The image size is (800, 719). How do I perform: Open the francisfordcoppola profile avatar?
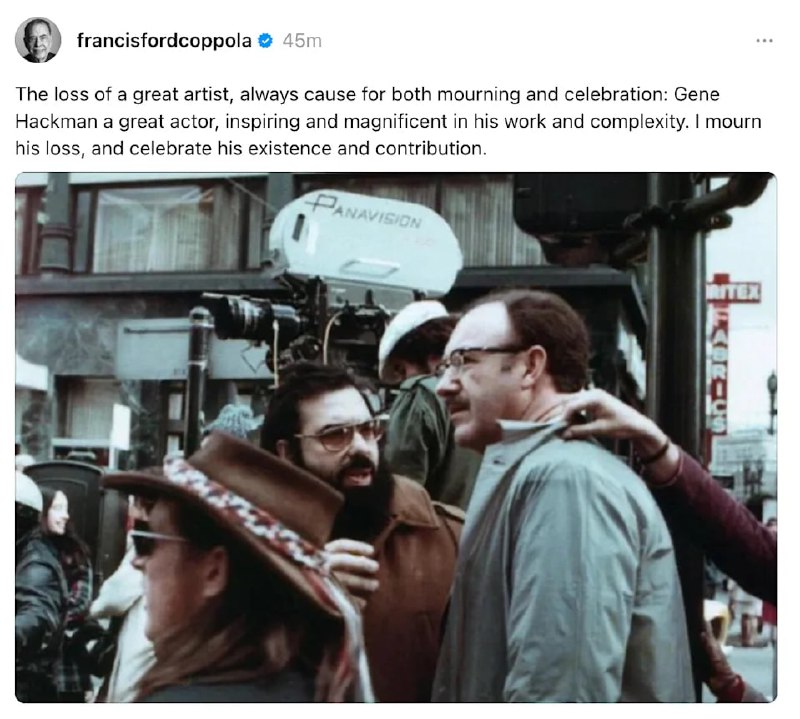38,40
